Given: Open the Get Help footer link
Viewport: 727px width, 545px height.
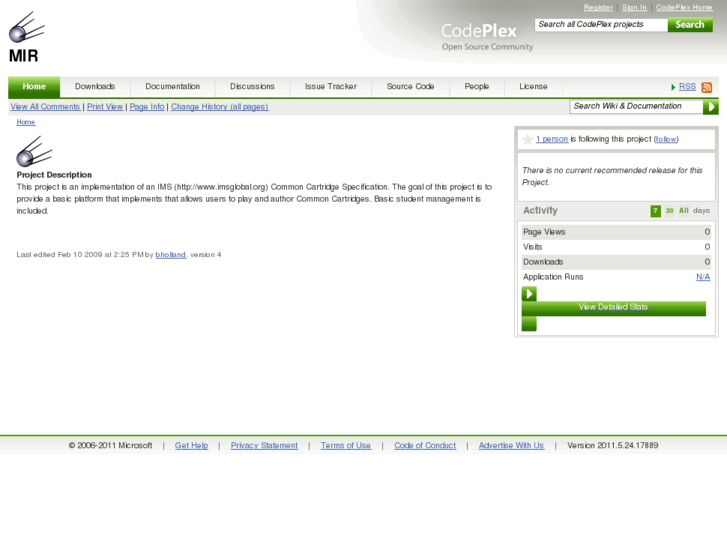Looking at the screenshot, I should 191,445.
